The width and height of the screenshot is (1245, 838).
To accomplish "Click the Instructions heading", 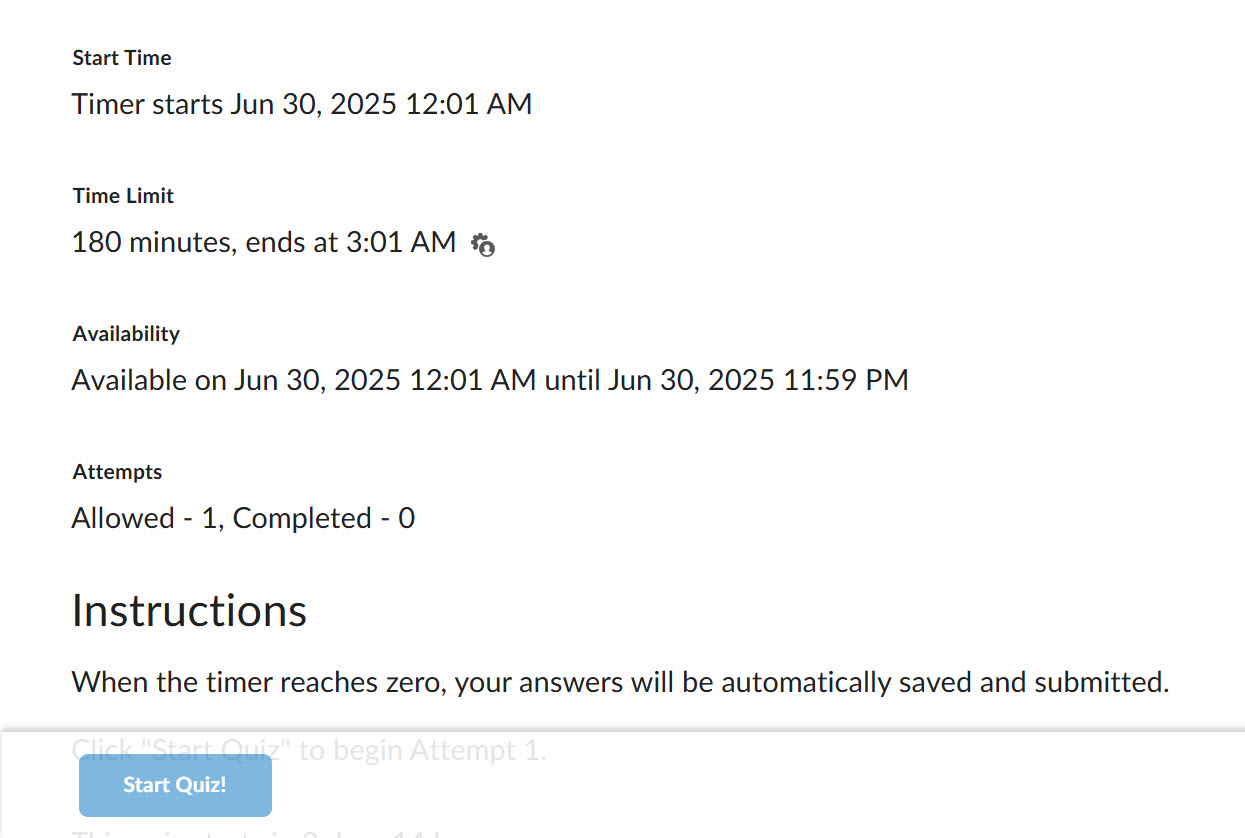I will click(x=189, y=610).
